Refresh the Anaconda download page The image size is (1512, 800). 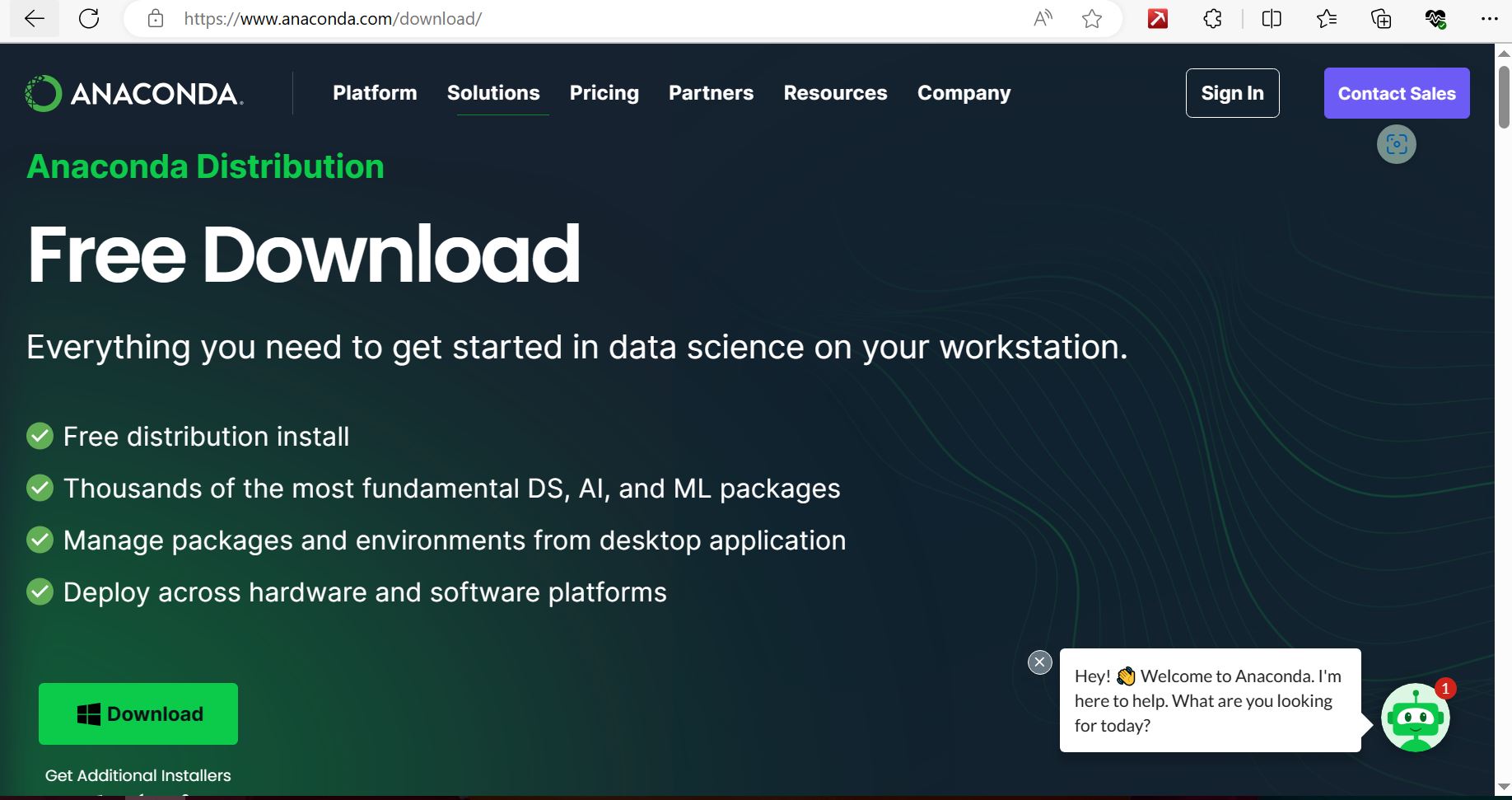point(89,19)
